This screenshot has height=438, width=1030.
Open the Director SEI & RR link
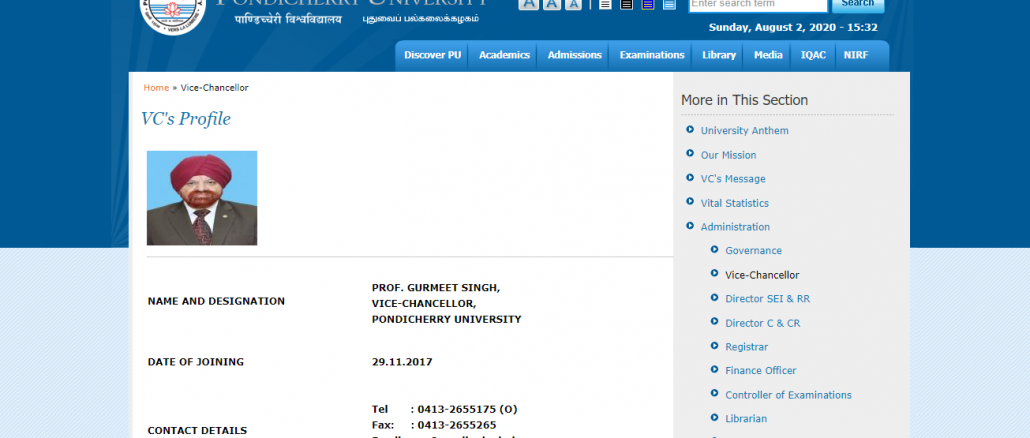(x=767, y=299)
